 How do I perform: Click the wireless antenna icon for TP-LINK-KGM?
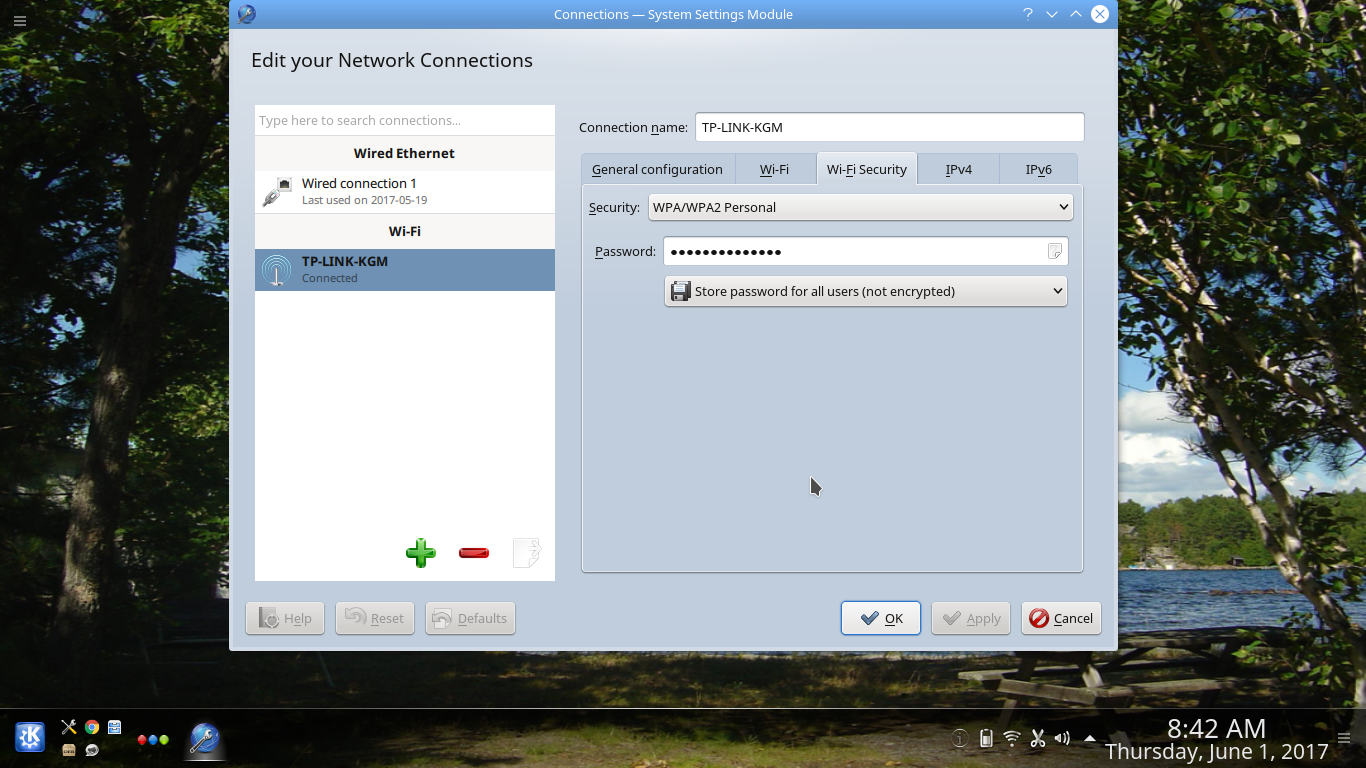click(x=276, y=270)
